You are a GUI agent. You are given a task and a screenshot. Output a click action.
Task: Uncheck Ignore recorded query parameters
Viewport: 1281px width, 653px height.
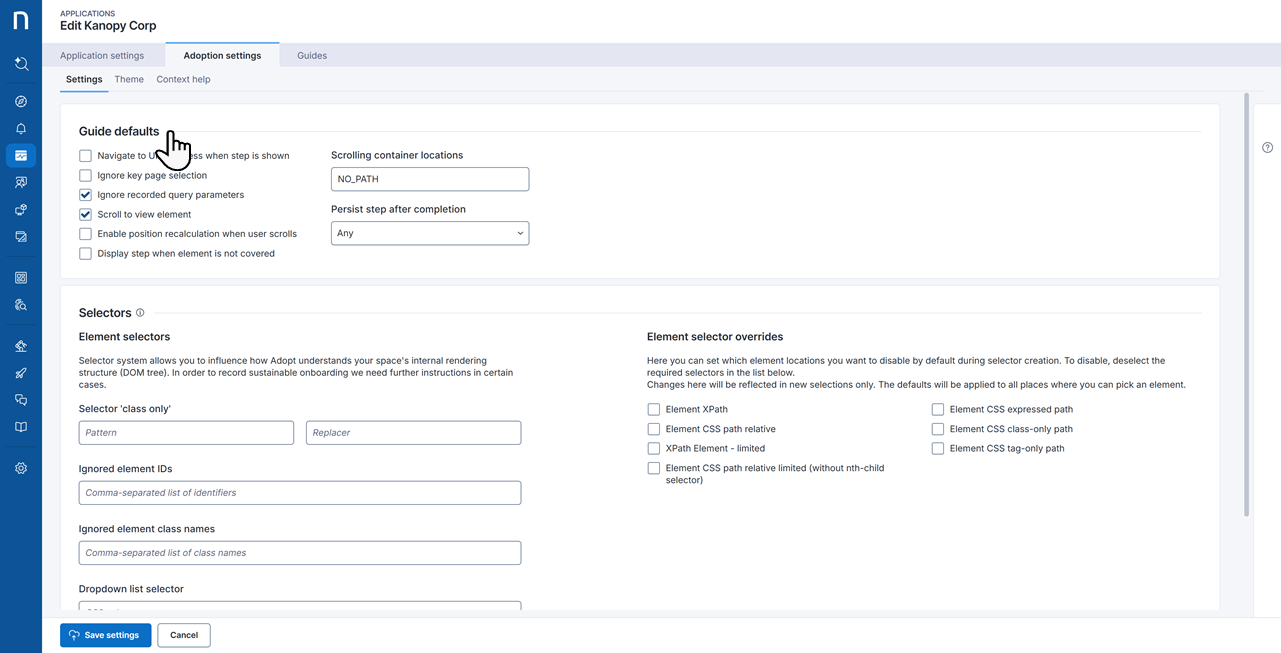coord(85,195)
